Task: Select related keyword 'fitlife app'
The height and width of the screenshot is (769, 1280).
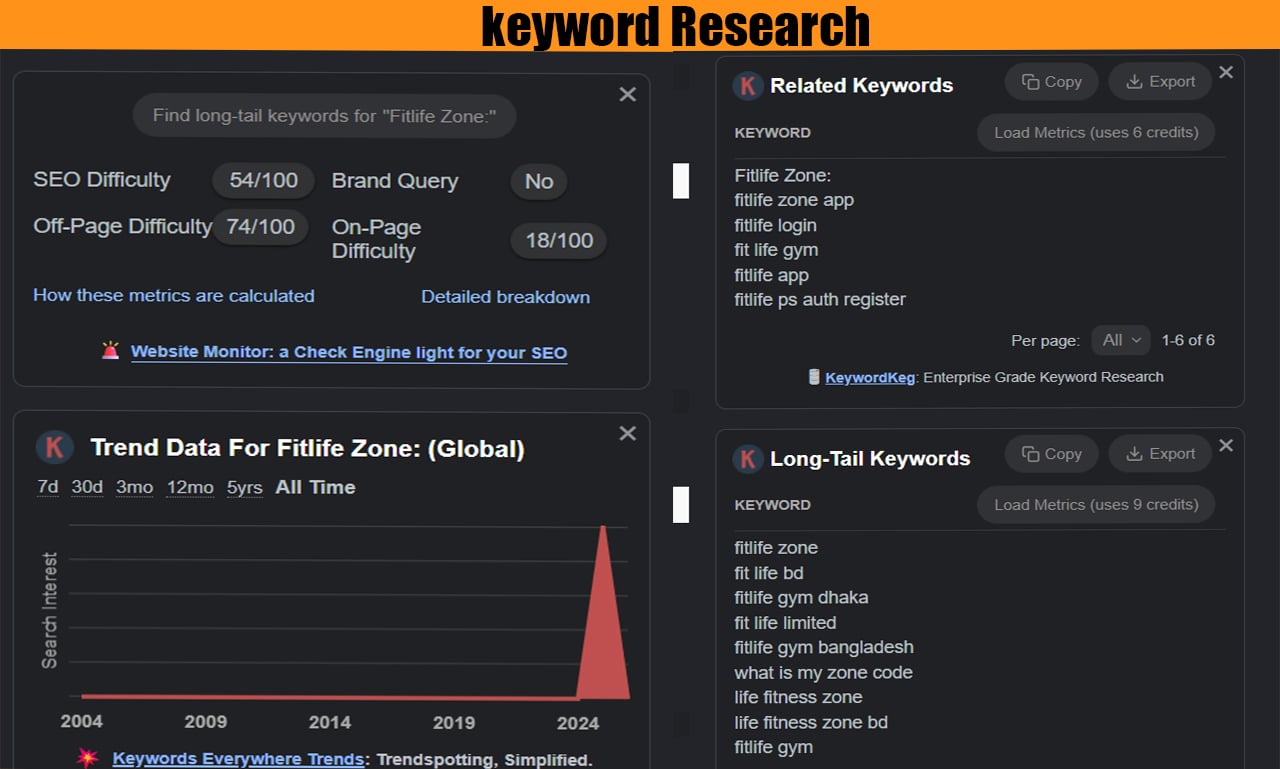Action: click(x=771, y=275)
